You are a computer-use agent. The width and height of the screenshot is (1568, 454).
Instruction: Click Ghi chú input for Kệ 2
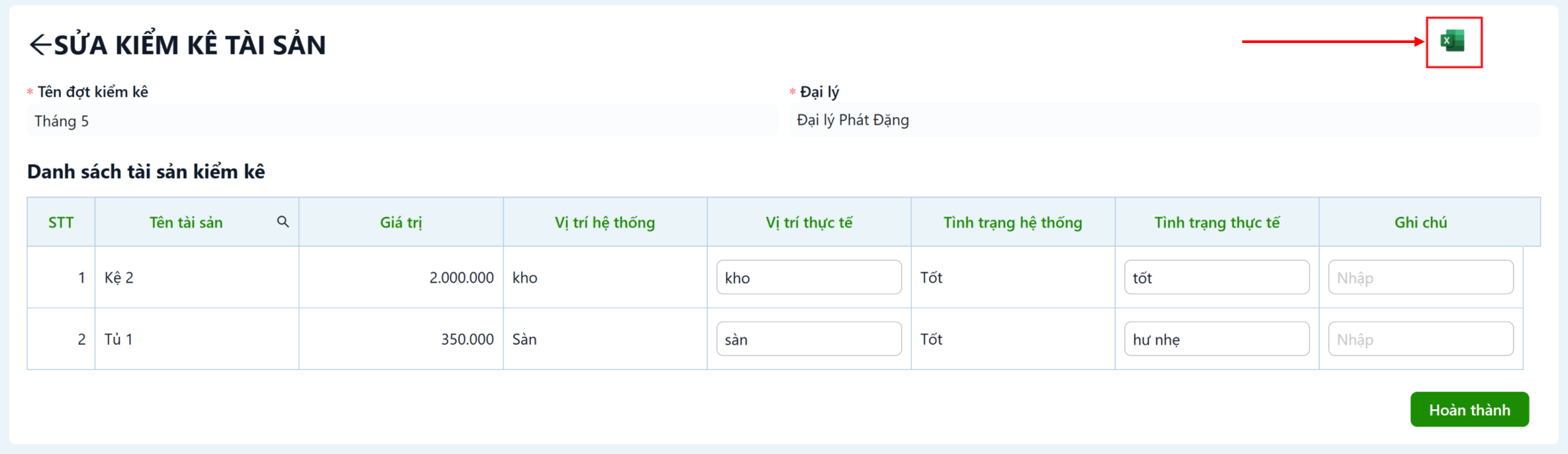(1420, 277)
